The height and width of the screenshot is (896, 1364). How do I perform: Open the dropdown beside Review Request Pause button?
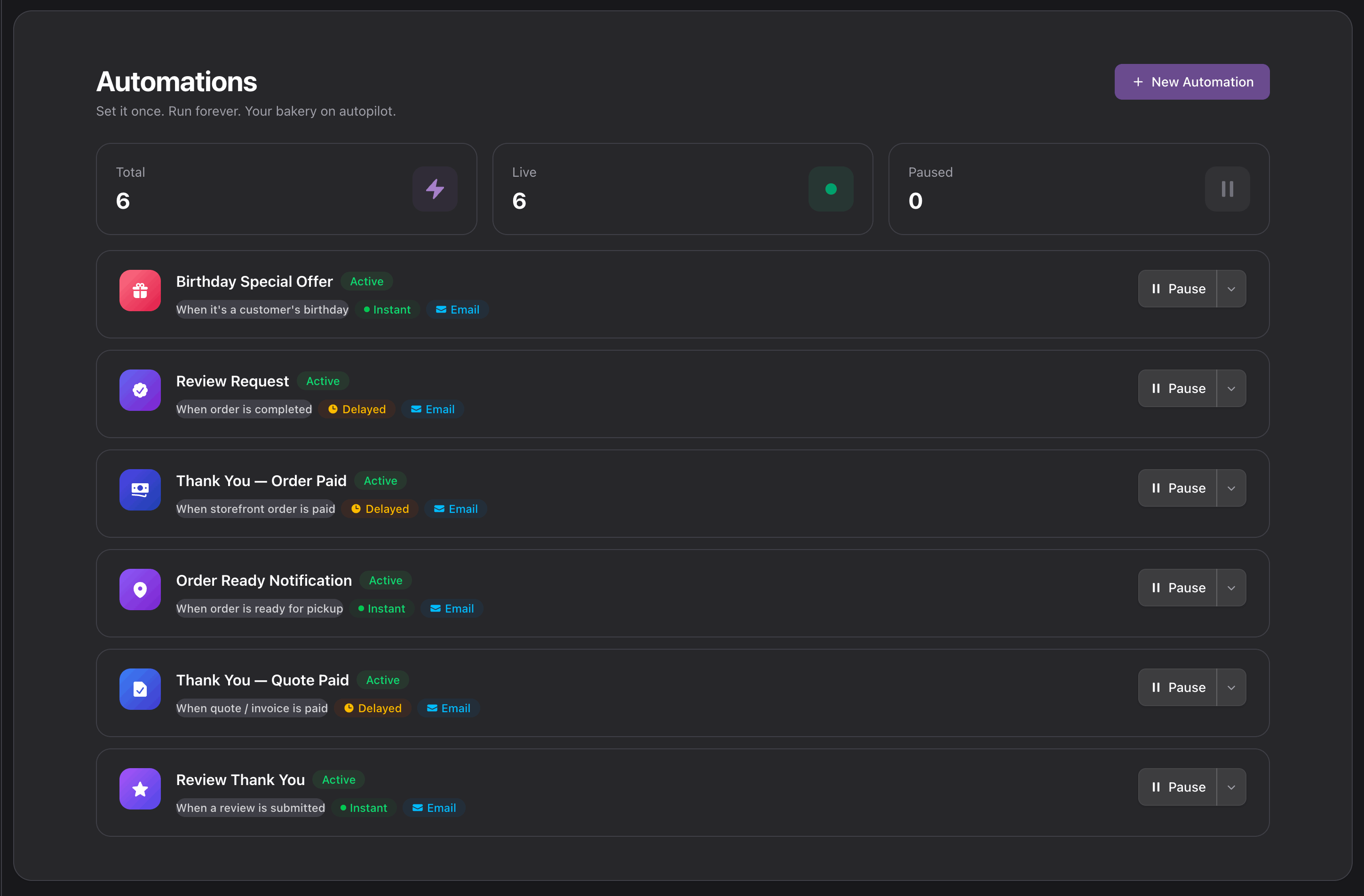pyautogui.click(x=1232, y=388)
